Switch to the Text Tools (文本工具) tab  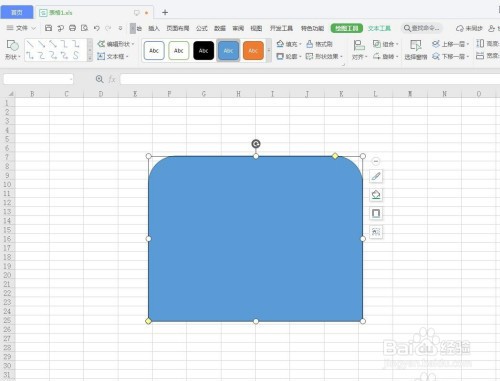pos(379,28)
